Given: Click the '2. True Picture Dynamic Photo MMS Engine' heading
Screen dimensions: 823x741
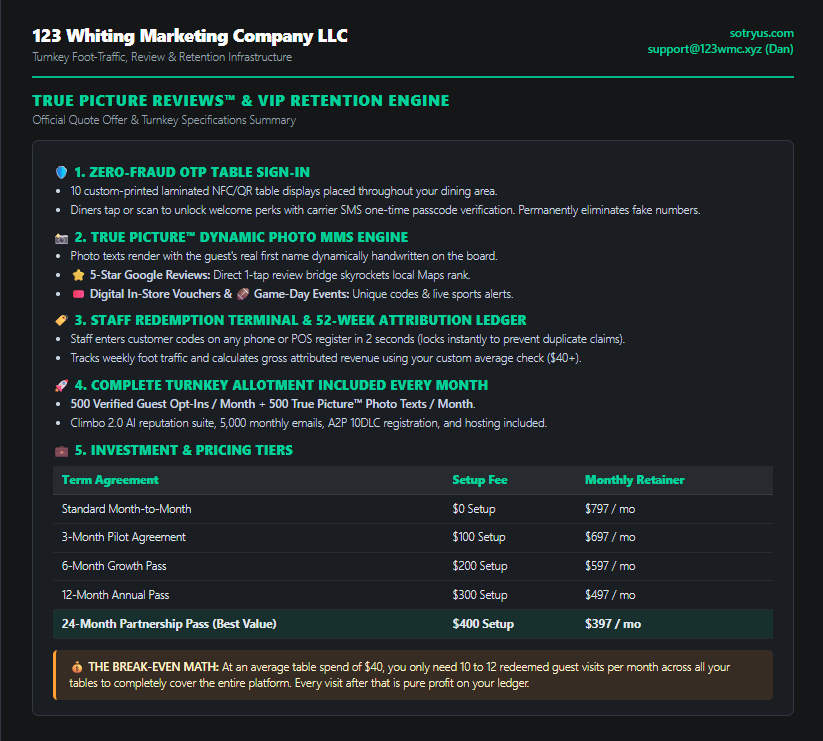Looking at the screenshot, I should point(241,237).
